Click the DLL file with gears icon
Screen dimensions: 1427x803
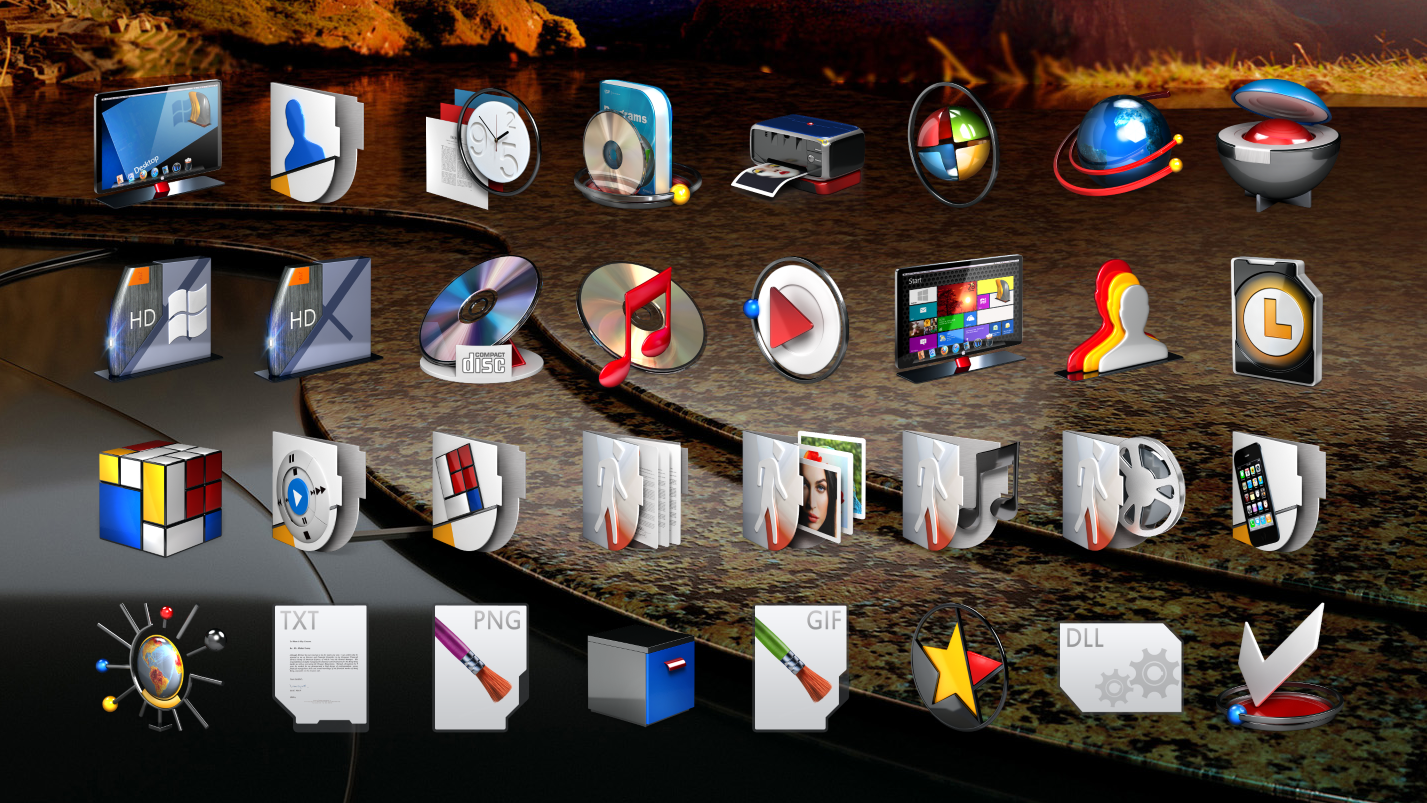click(1120, 667)
